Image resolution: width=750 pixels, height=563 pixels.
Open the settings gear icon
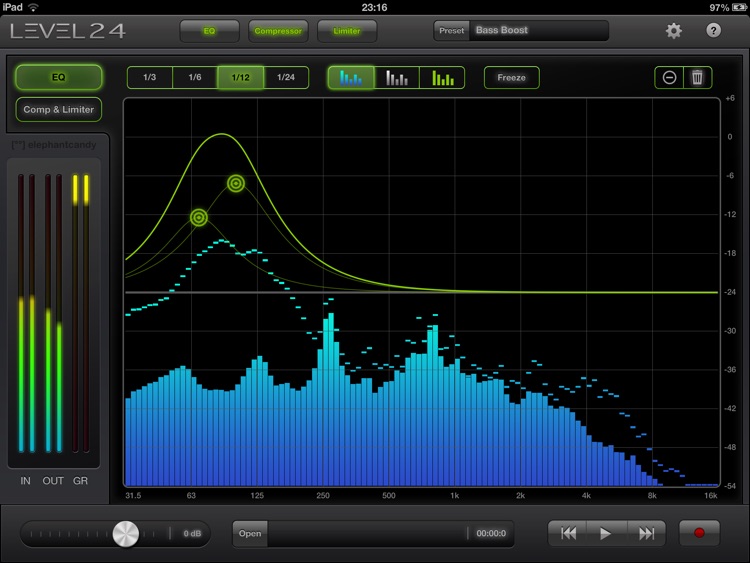tap(673, 31)
